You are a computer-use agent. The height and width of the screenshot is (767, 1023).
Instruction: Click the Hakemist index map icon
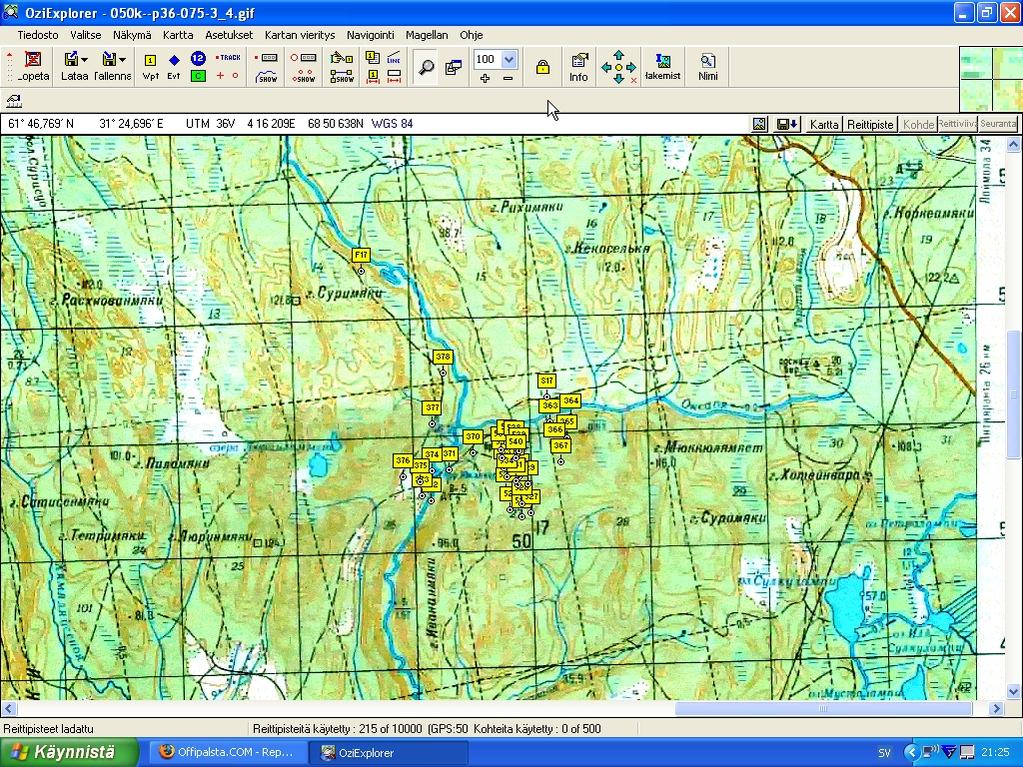click(662, 67)
